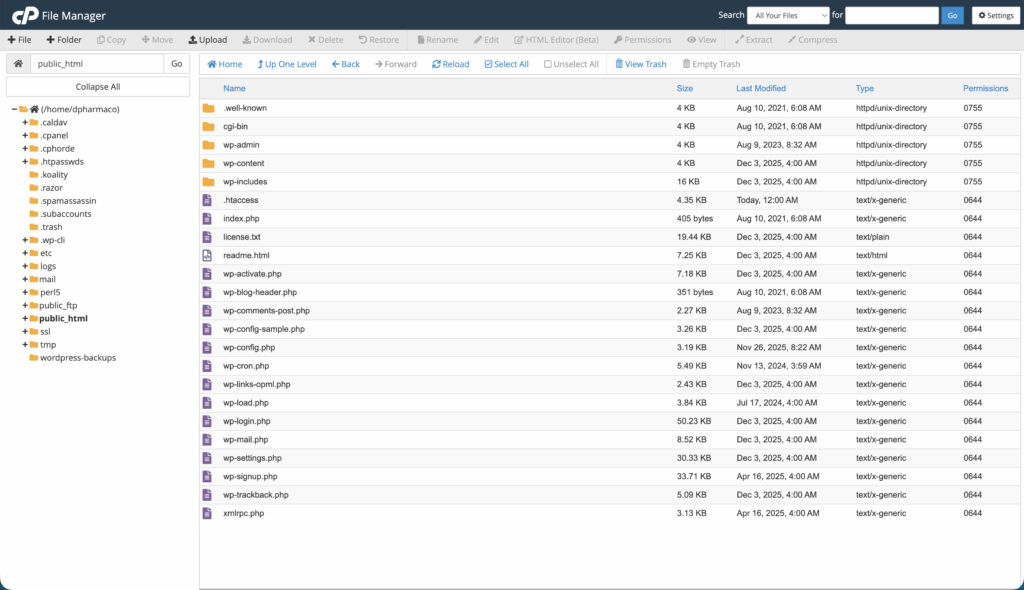The width and height of the screenshot is (1024, 590).
Task: Open the All Your Files search dropdown
Action: click(x=788, y=15)
